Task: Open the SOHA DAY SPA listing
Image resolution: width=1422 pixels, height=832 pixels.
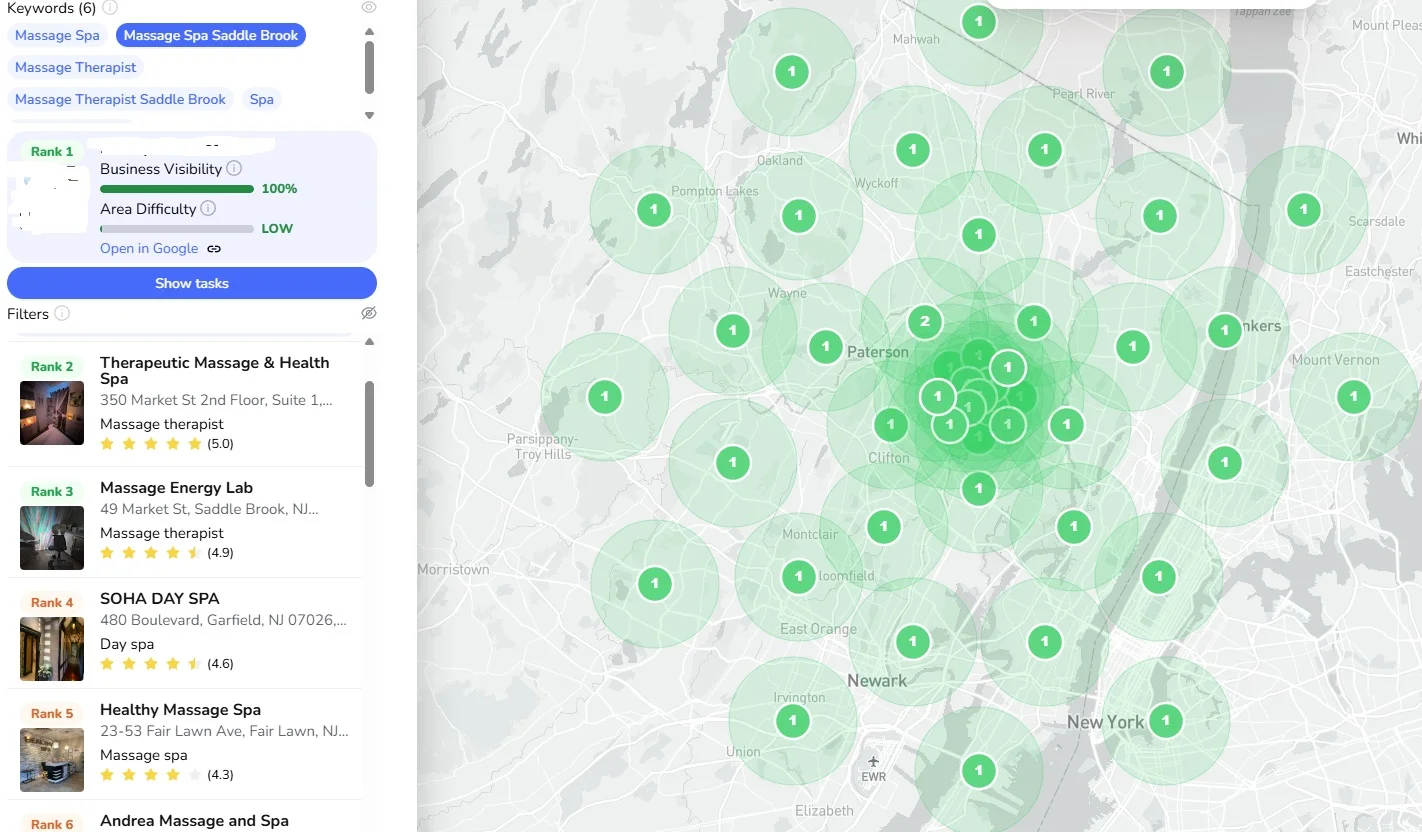Action: click(159, 599)
